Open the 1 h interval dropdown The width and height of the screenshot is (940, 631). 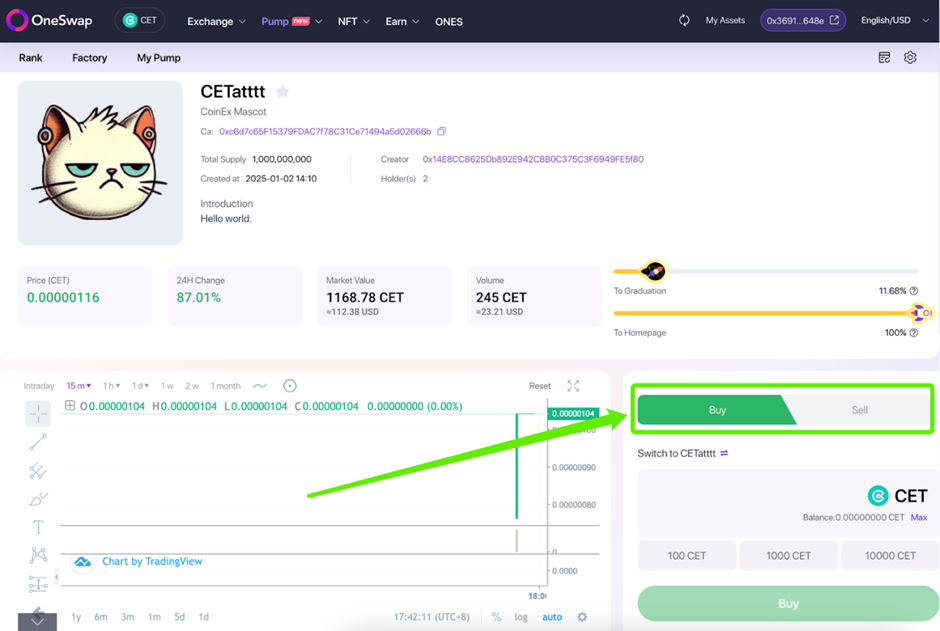coord(111,386)
